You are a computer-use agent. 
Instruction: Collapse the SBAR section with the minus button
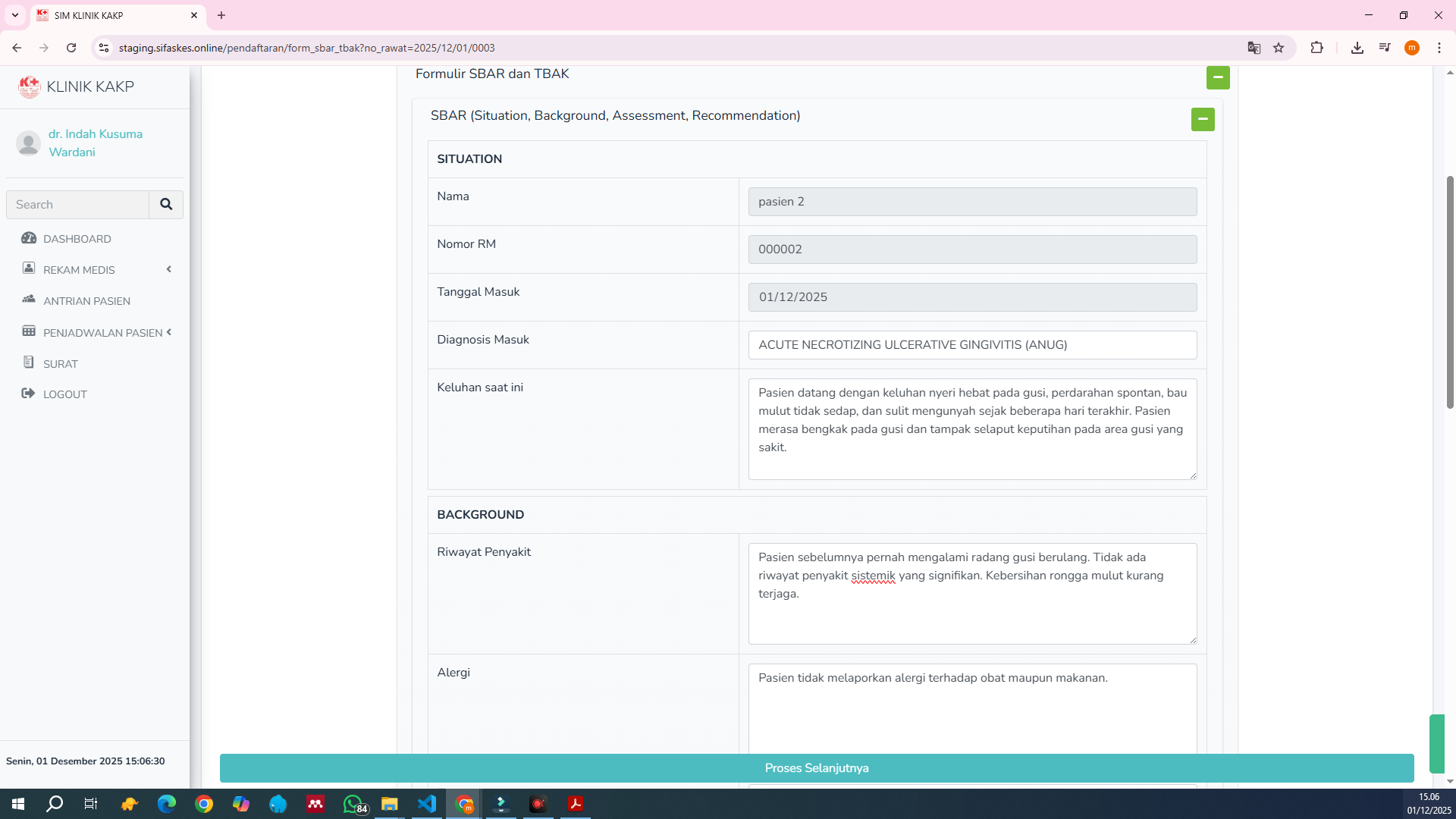(x=1202, y=119)
